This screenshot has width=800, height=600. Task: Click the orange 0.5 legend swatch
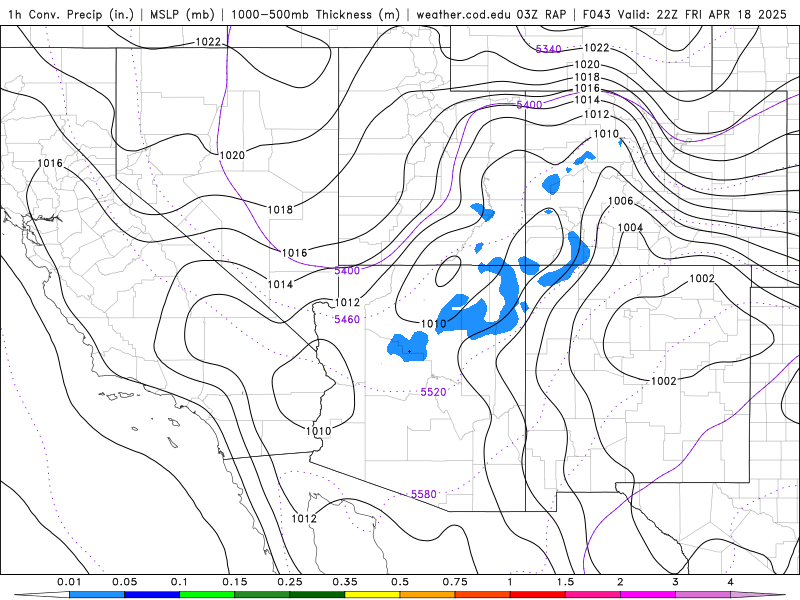coord(428,595)
